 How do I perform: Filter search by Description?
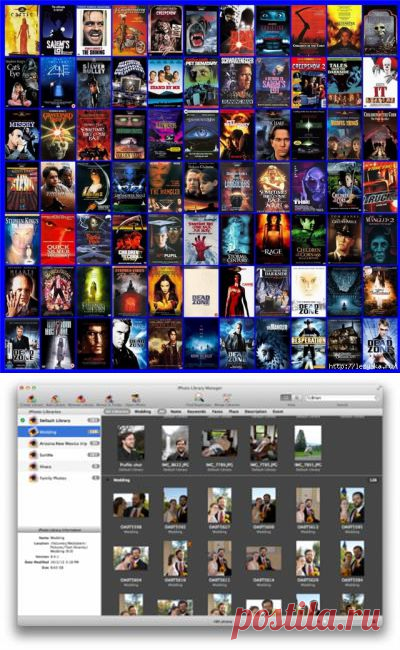[255, 412]
